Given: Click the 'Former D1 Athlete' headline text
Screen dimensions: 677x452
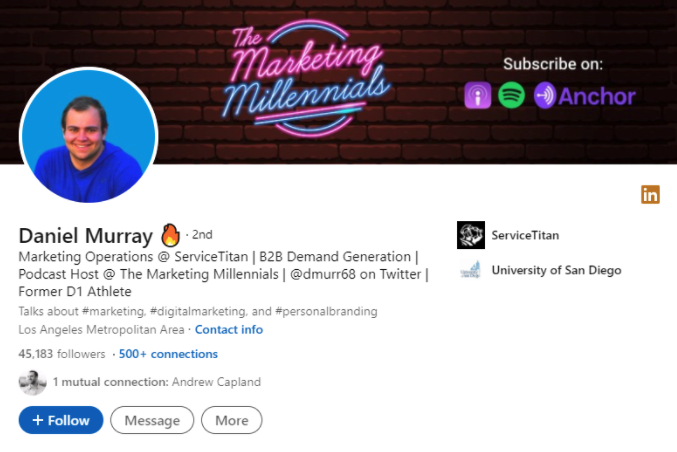Looking at the screenshot, I should (75, 291).
